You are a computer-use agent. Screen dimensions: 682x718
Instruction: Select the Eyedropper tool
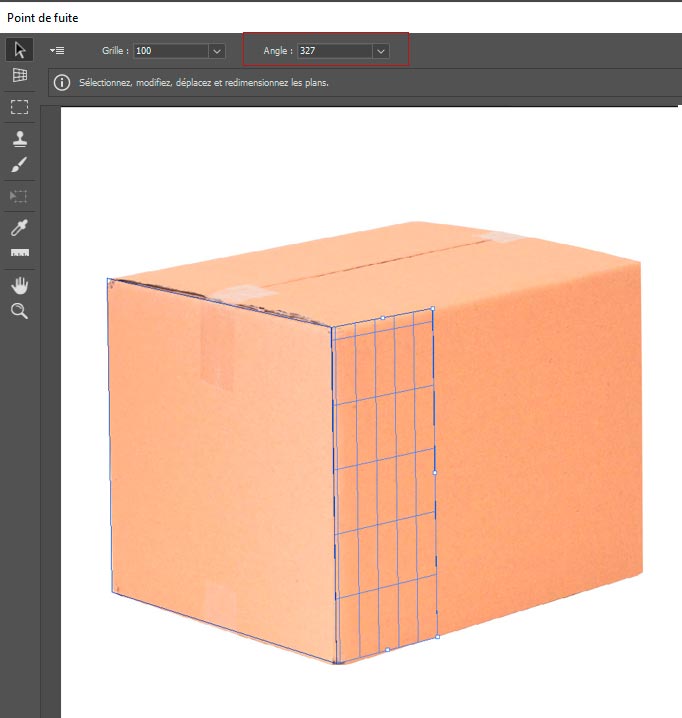point(19,226)
